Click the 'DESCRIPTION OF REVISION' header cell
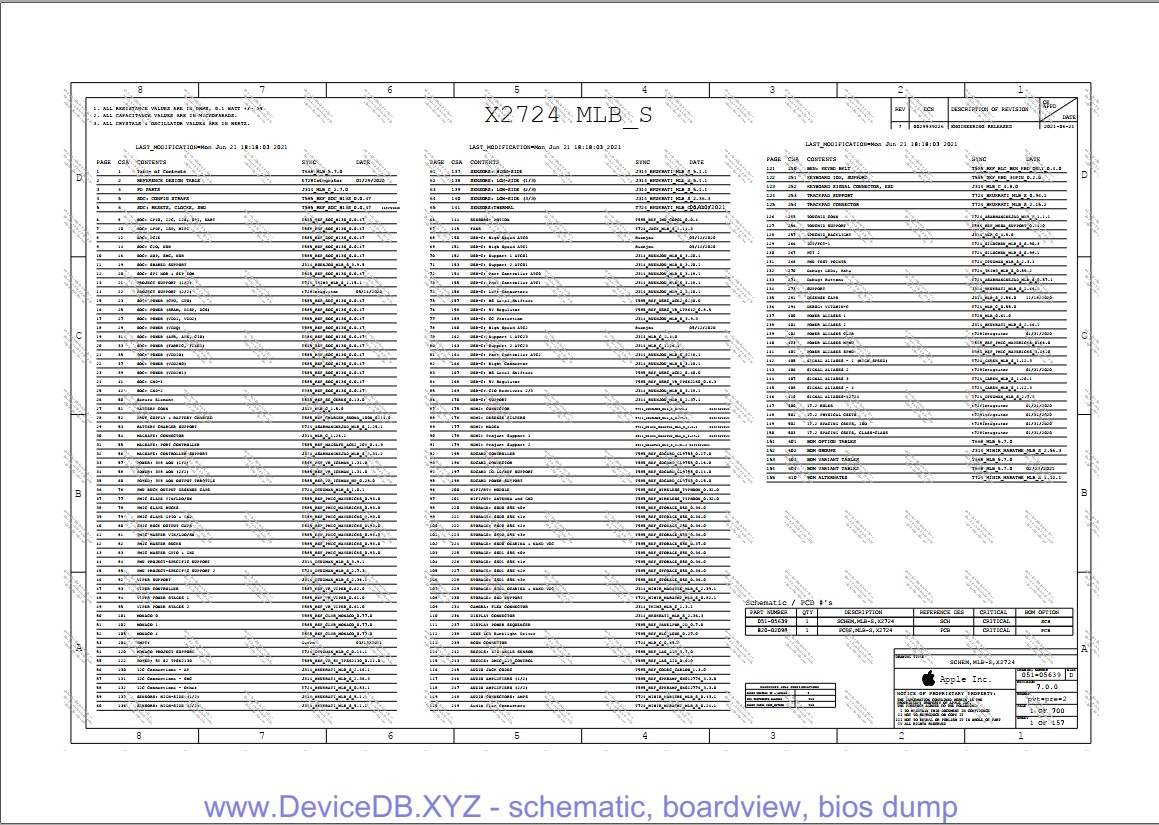 [989, 109]
